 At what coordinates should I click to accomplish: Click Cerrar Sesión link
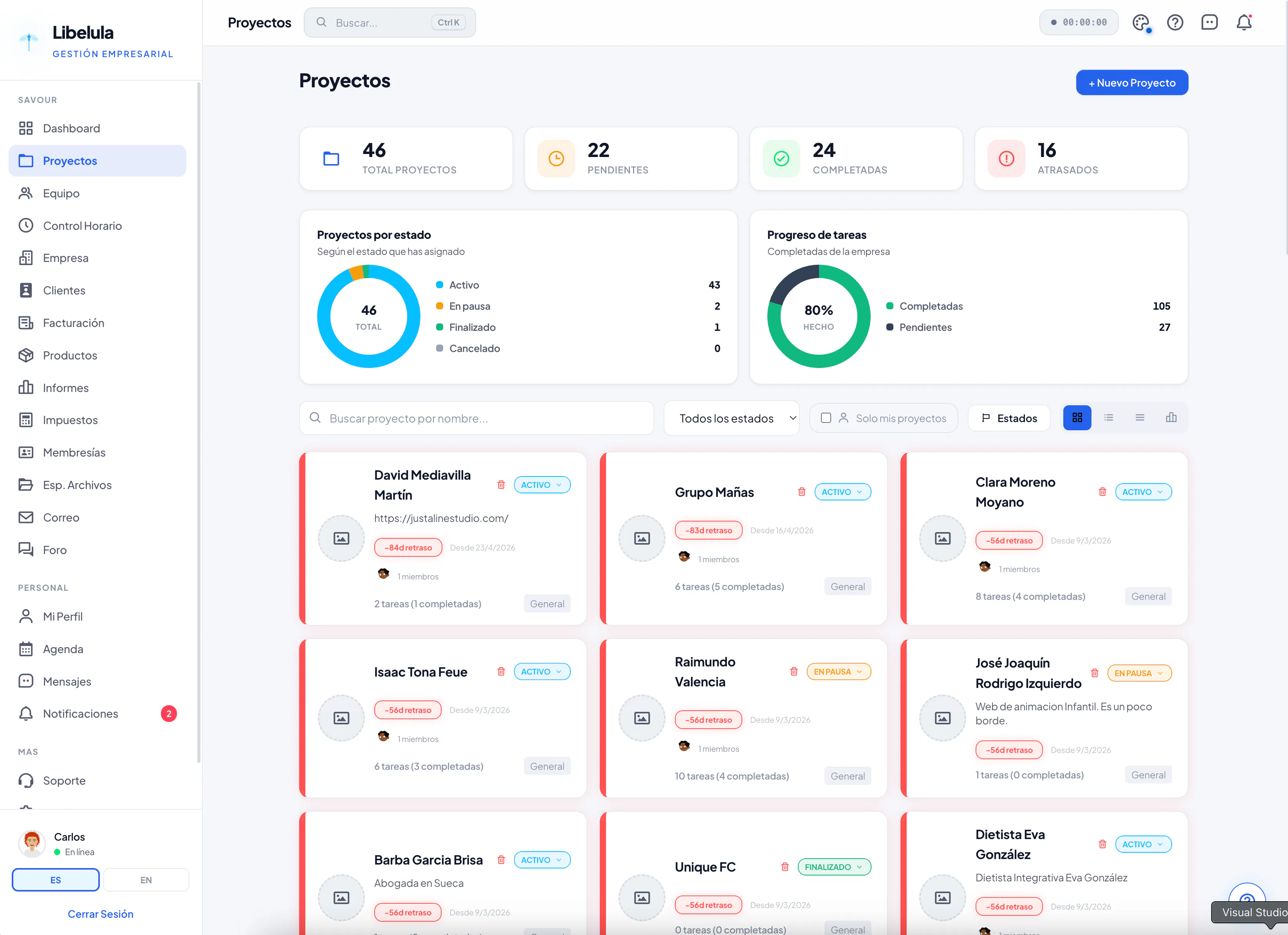(x=101, y=914)
